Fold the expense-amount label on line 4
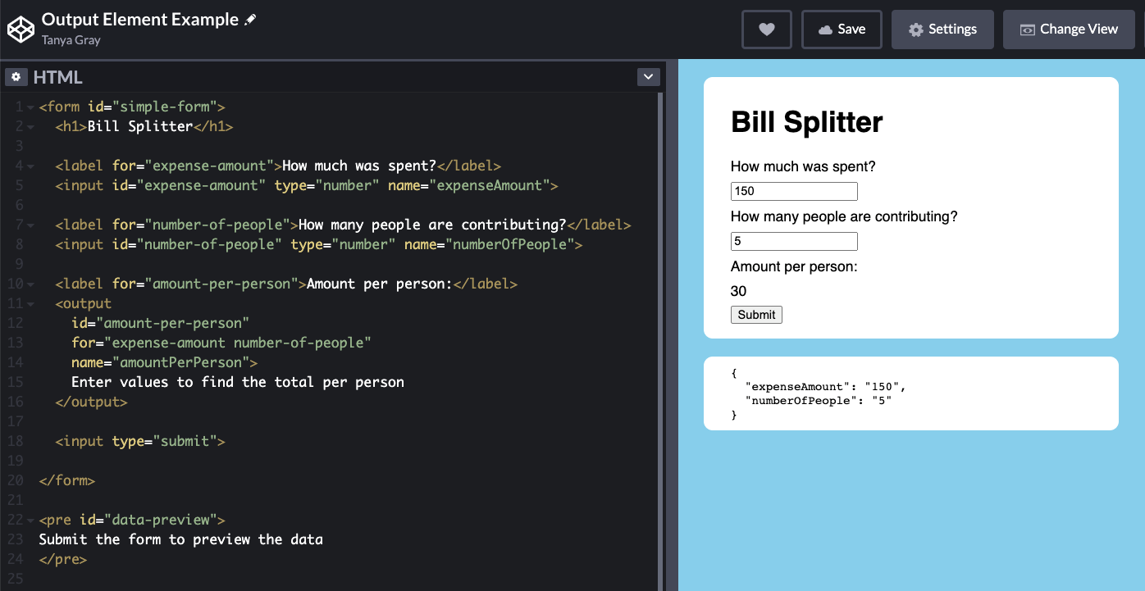This screenshot has height=591, width=1145. click(31, 166)
